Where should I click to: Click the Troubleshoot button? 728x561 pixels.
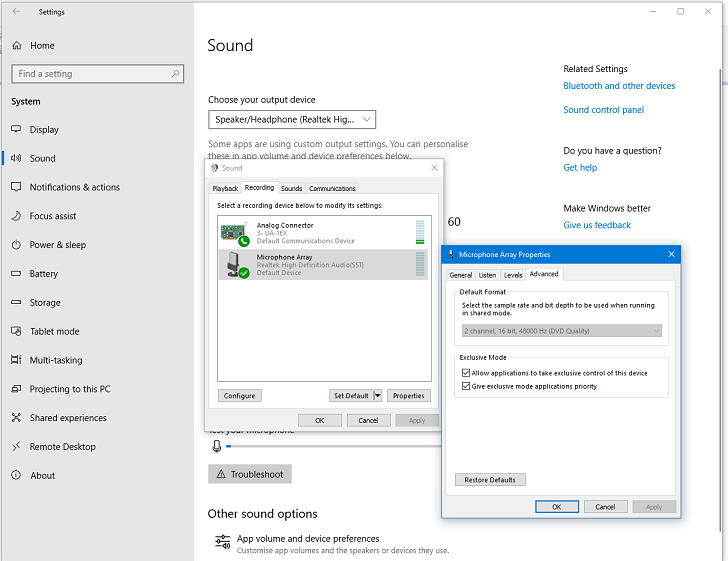(x=250, y=474)
